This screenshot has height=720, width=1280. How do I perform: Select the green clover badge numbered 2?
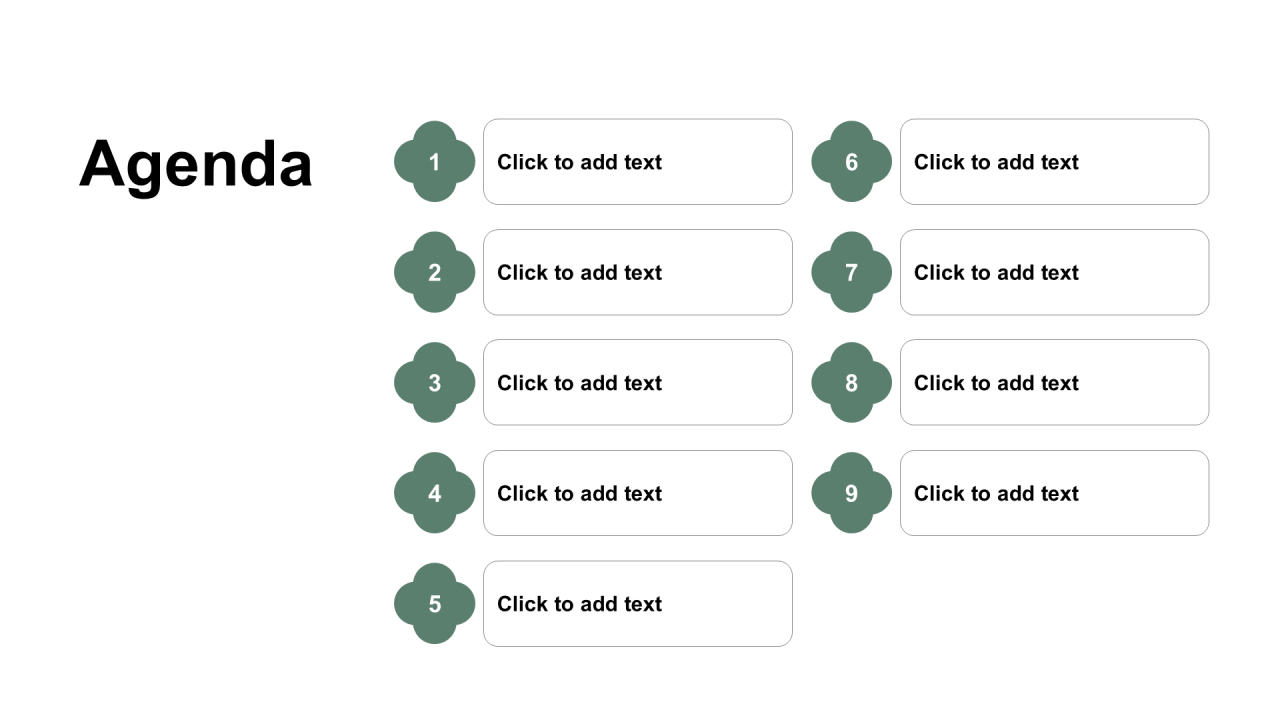point(434,272)
